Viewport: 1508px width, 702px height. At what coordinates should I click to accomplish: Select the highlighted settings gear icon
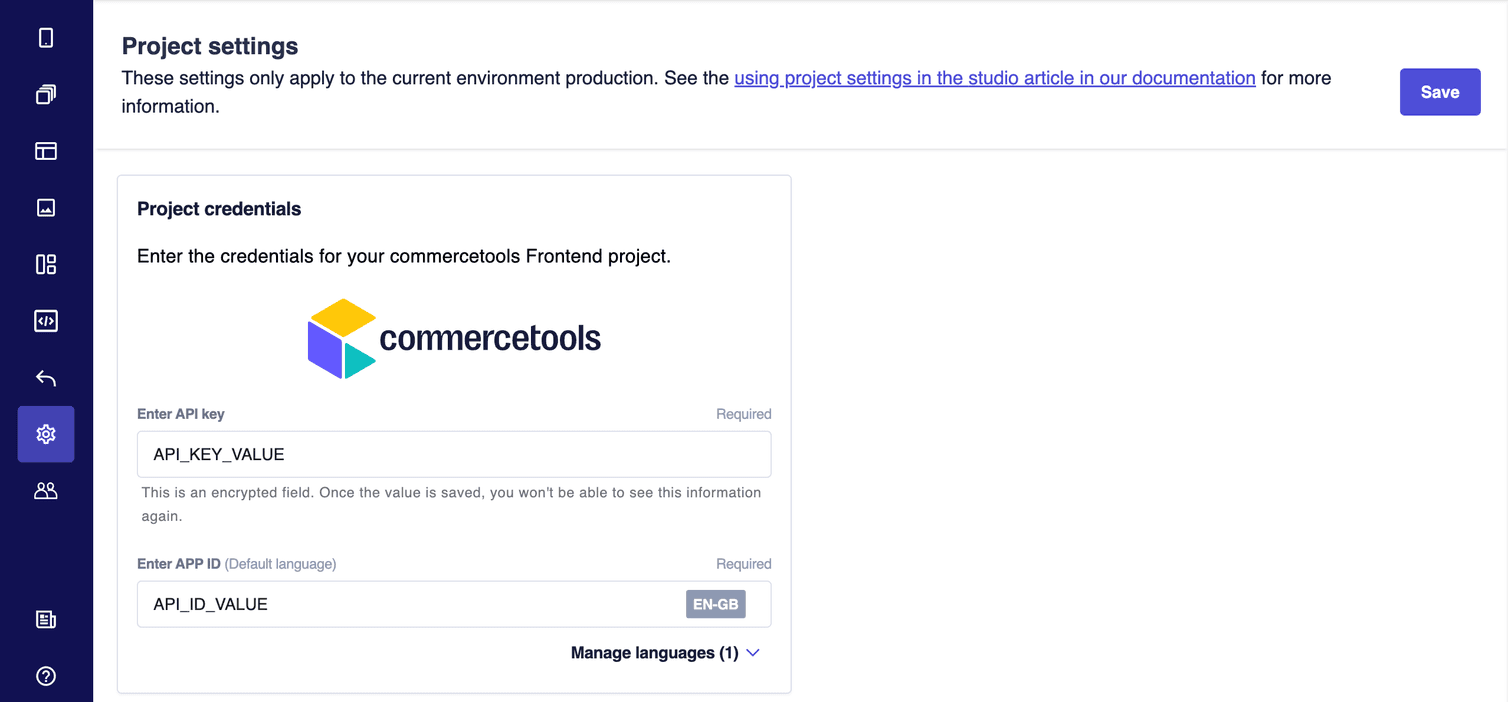click(46, 434)
